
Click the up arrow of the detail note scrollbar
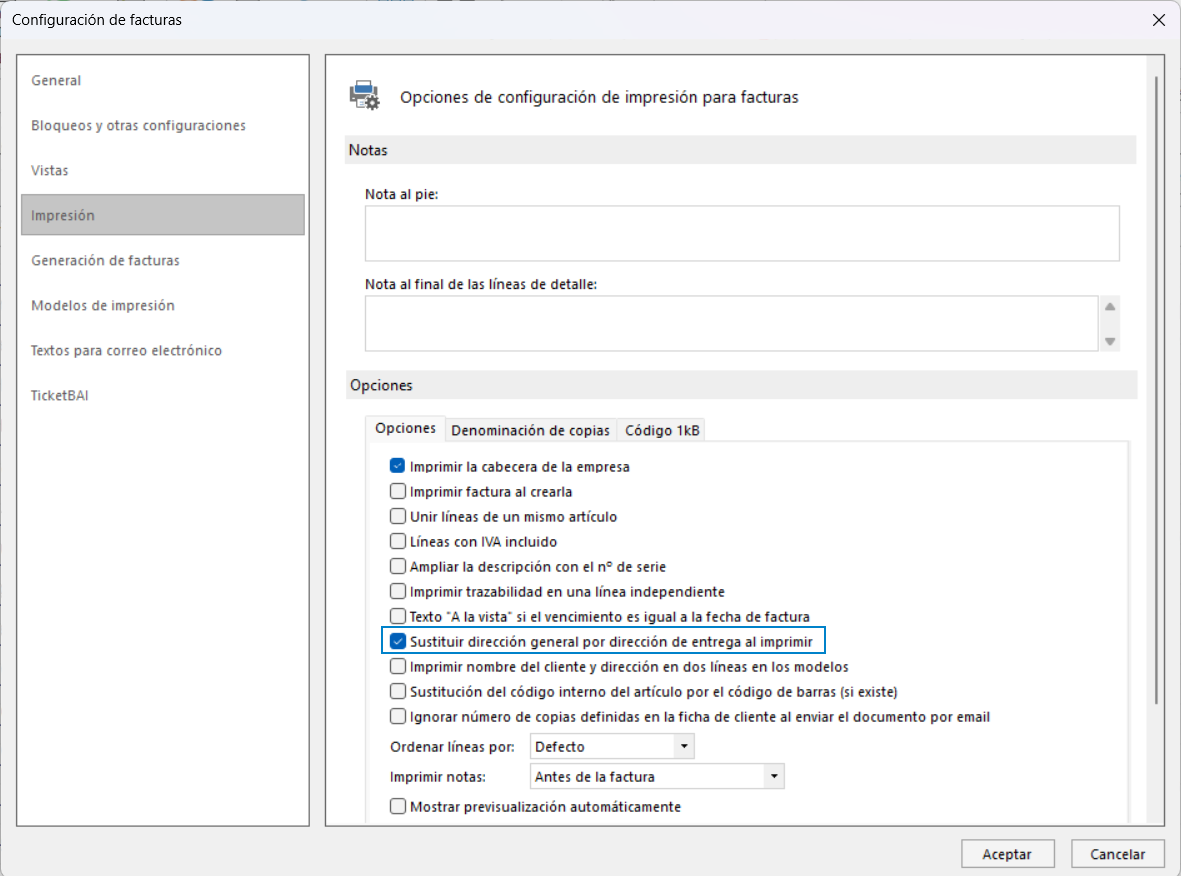coord(1110,307)
